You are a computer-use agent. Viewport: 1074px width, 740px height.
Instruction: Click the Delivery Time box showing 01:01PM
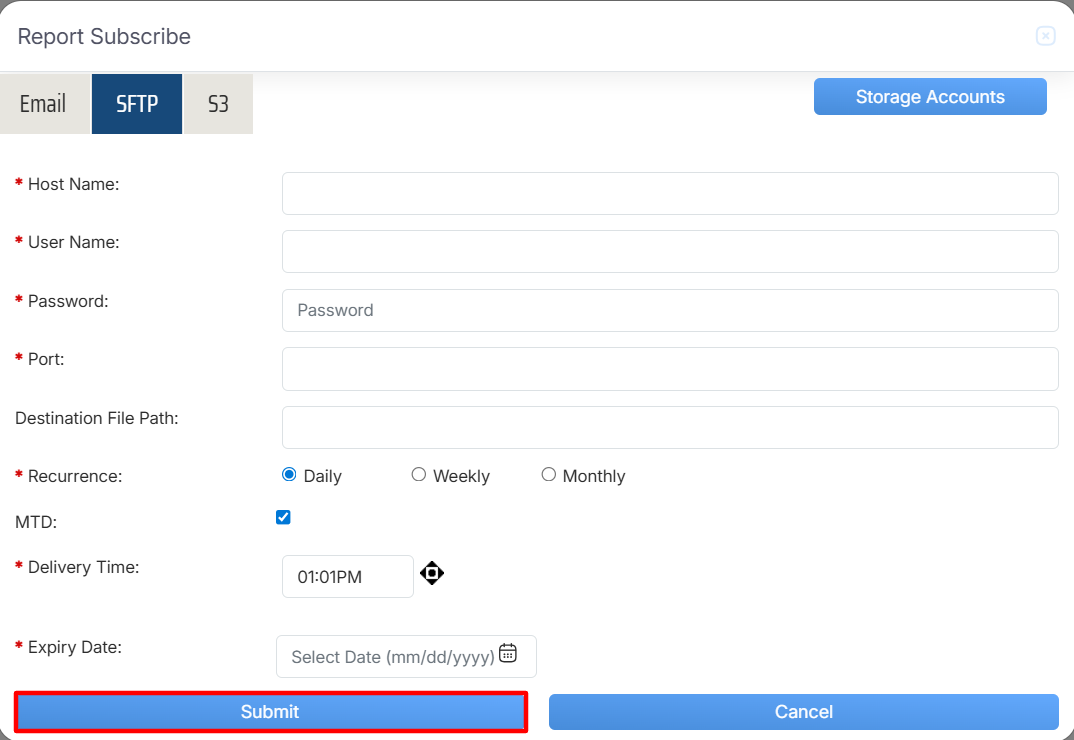click(x=347, y=577)
